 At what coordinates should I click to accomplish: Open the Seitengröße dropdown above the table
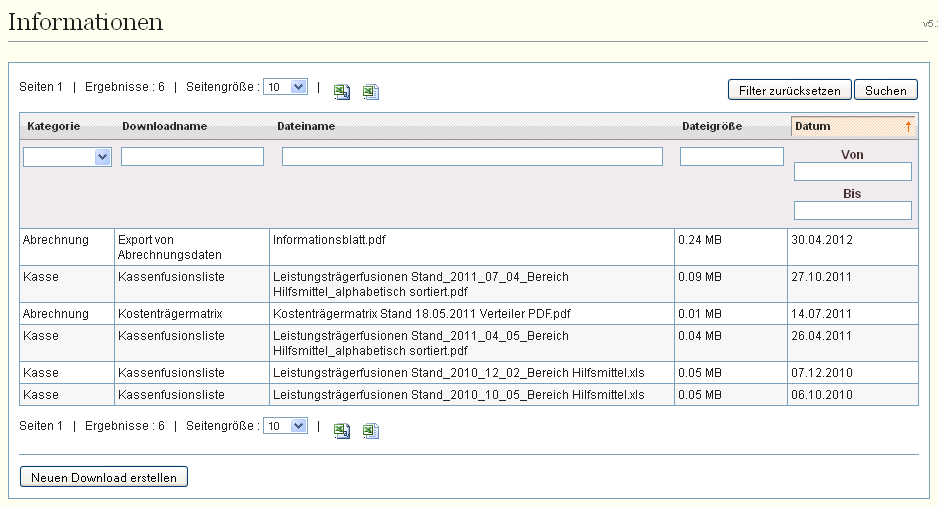[285, 87]
